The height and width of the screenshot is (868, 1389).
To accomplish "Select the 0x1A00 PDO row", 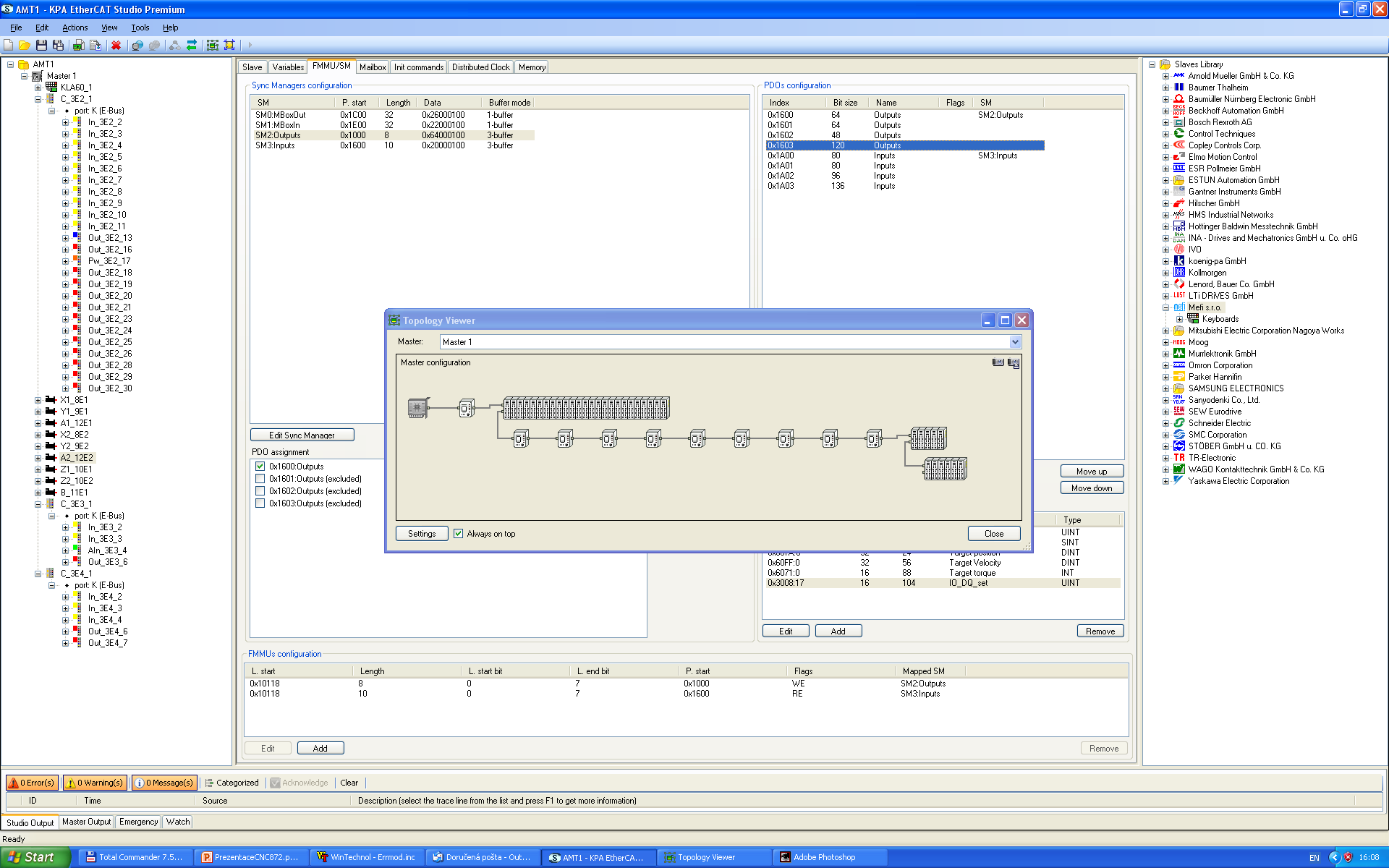I will (904, 156).
